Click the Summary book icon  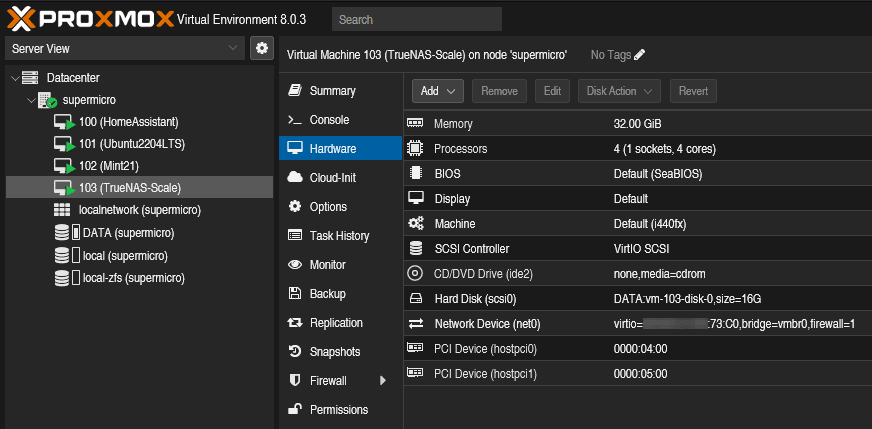pos(295,91)
